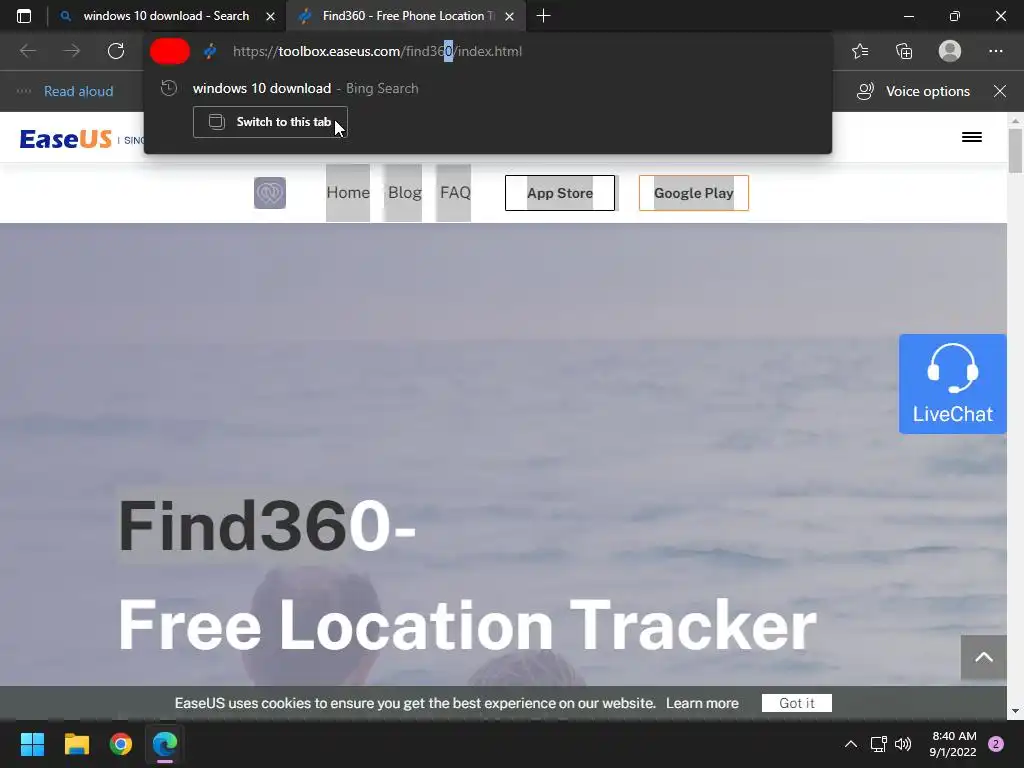Viewport: 1024px width, 768px height.
Task: Close the windows 10 download tab
Action: [270, 16]
